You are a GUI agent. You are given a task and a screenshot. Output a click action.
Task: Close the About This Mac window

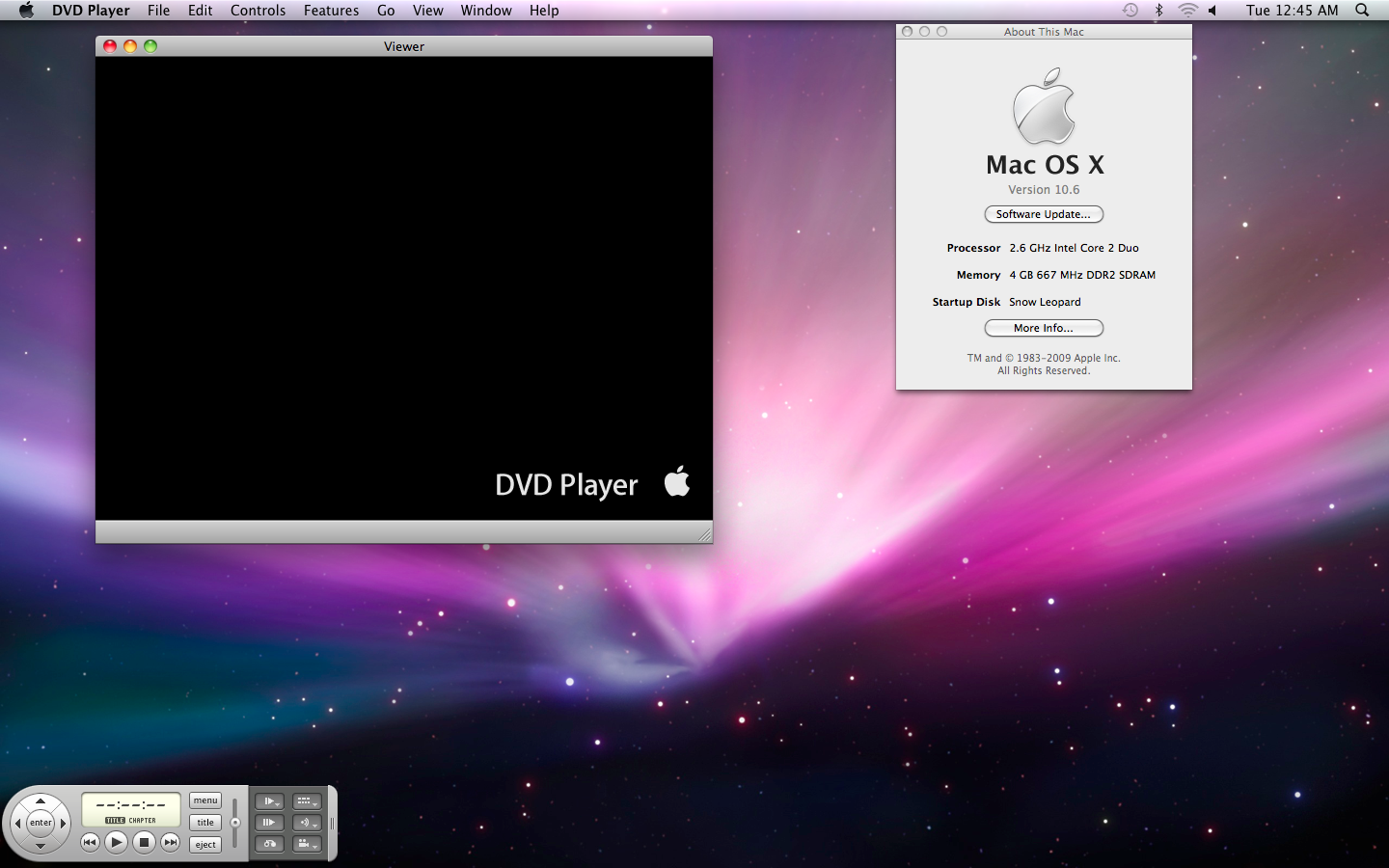(907, 32)
